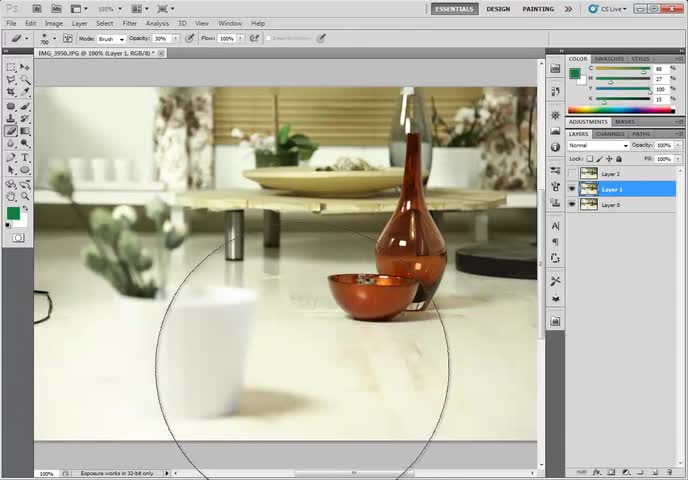Select the Pen tool

click(x=11, y=158)
